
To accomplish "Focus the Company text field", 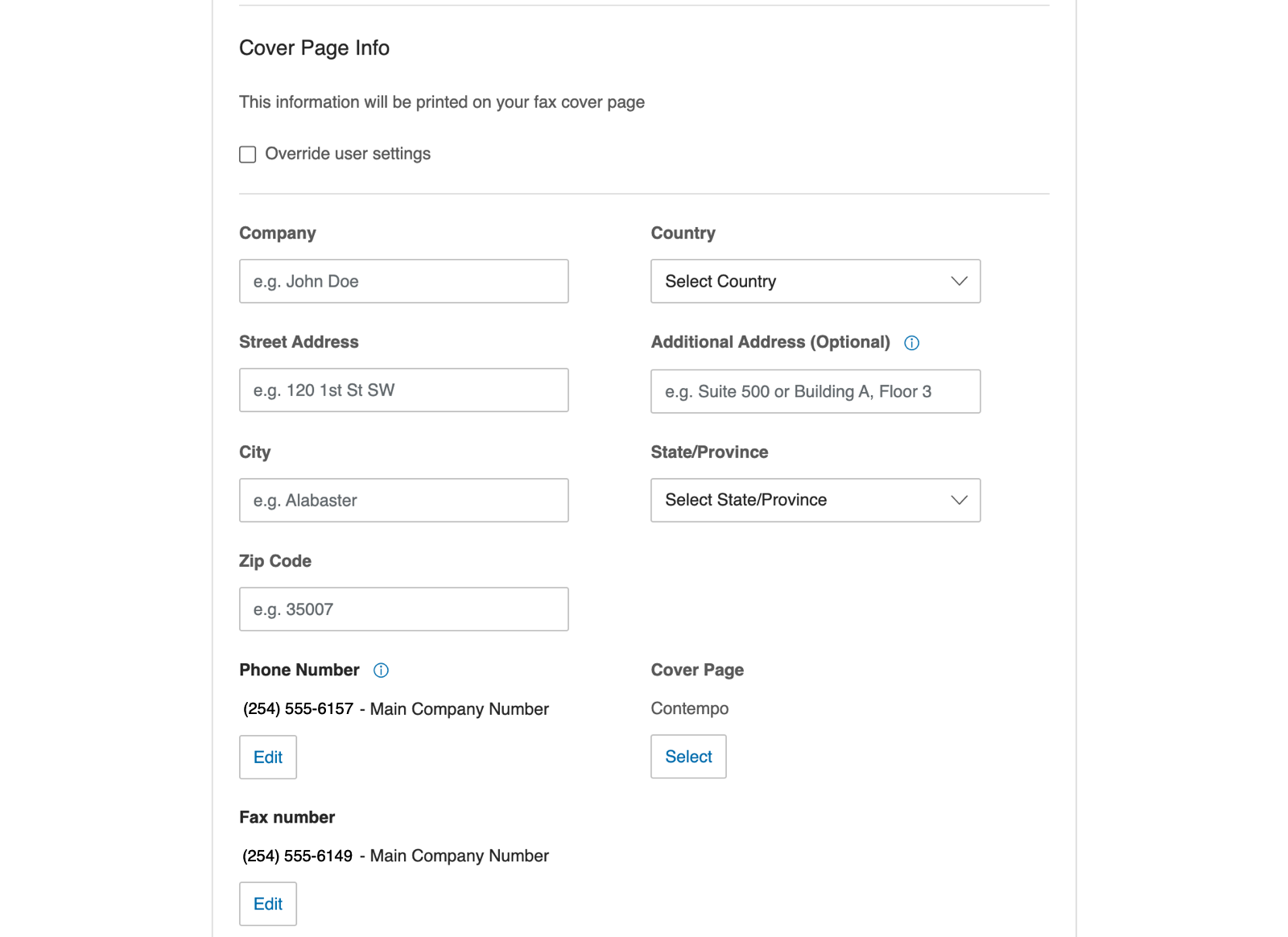I will point(403,281).
